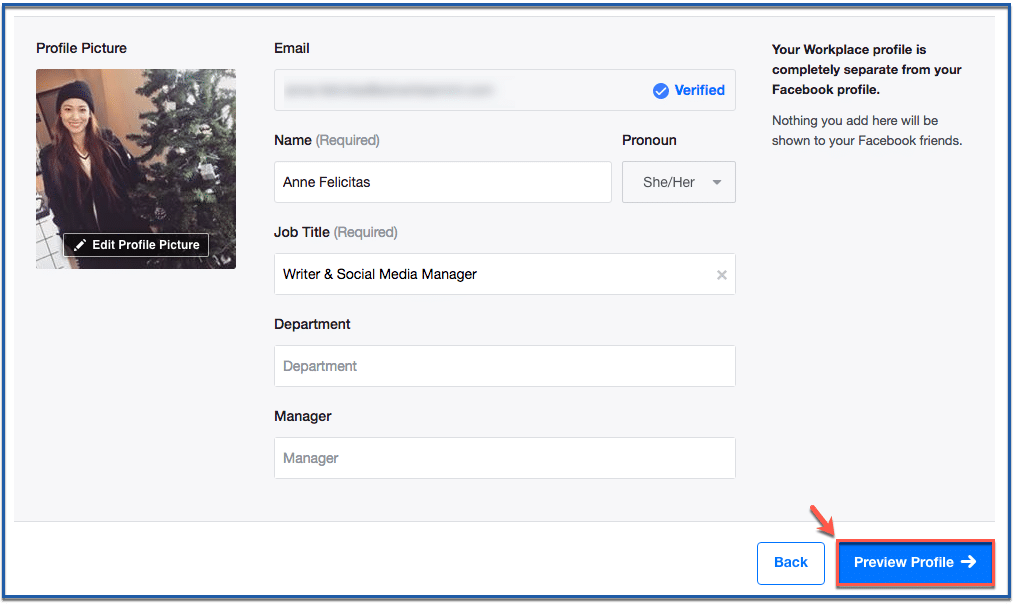Go back with the Back button
Viewport: 1014px width, 605px height.
(x=790, y=563)
